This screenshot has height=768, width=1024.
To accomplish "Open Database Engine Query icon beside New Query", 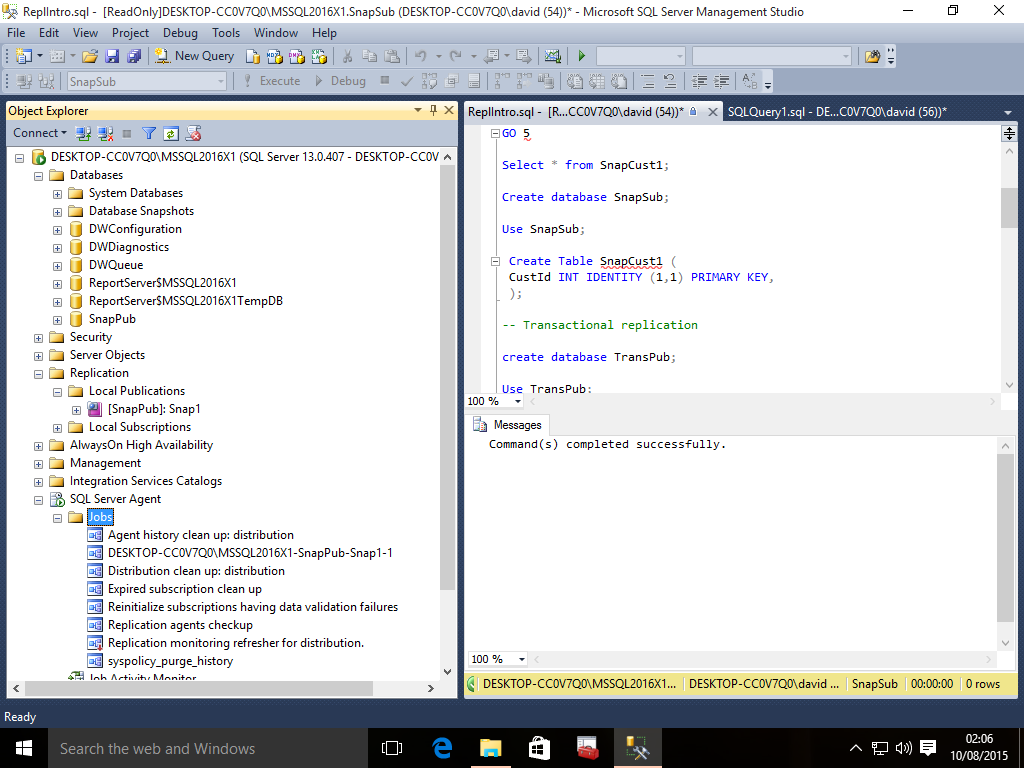I will point(252,56).
